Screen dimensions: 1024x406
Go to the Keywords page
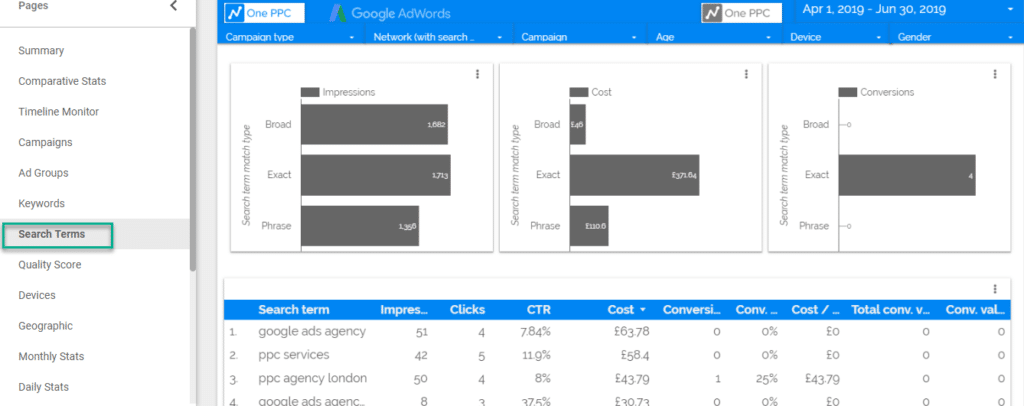[x=41, y=204]
